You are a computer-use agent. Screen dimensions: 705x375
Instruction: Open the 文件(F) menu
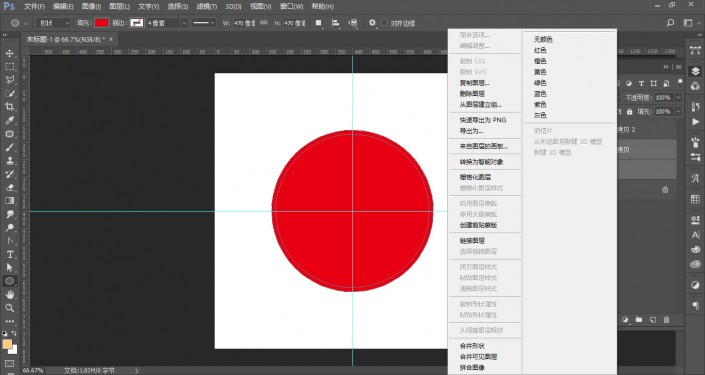(x=34, y=7)
